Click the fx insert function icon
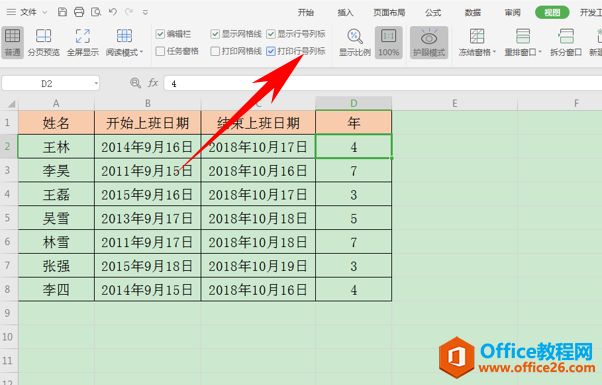The height and width of the screenshot is (385, 602). (x=153, y=83)
